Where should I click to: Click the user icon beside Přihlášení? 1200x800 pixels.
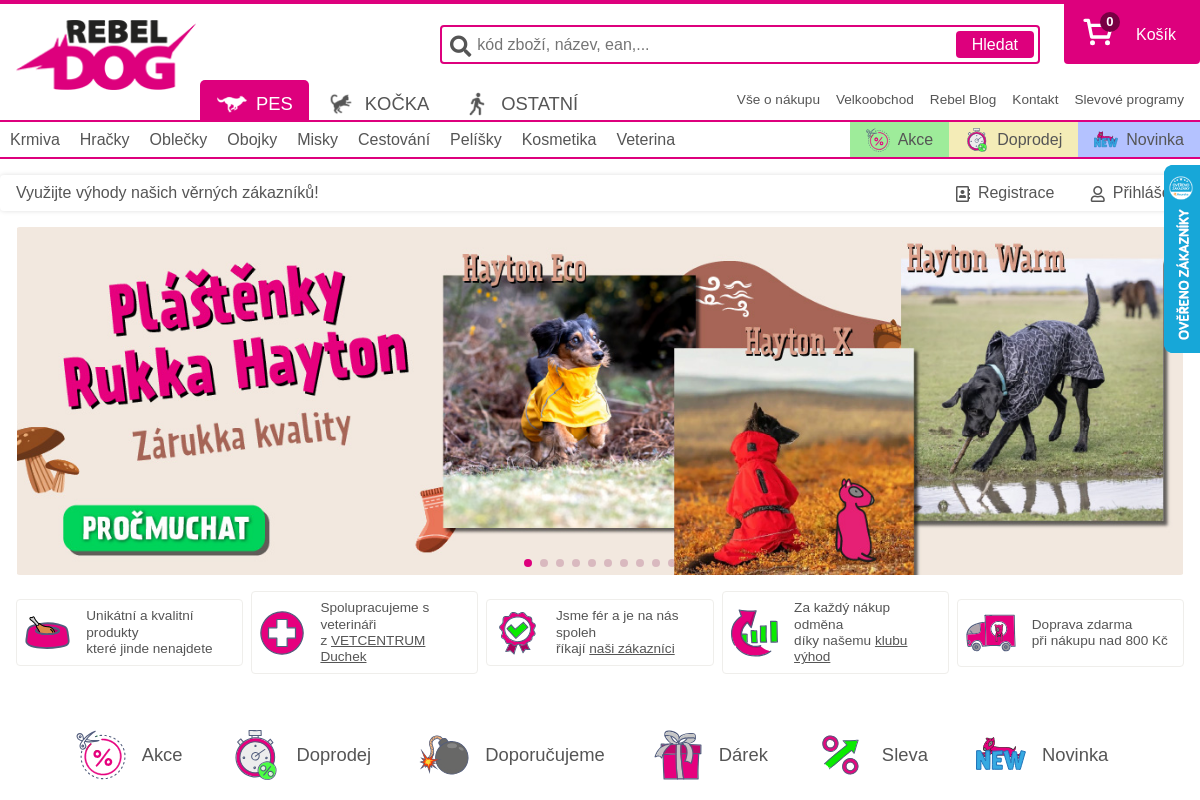click(1098, 194)
